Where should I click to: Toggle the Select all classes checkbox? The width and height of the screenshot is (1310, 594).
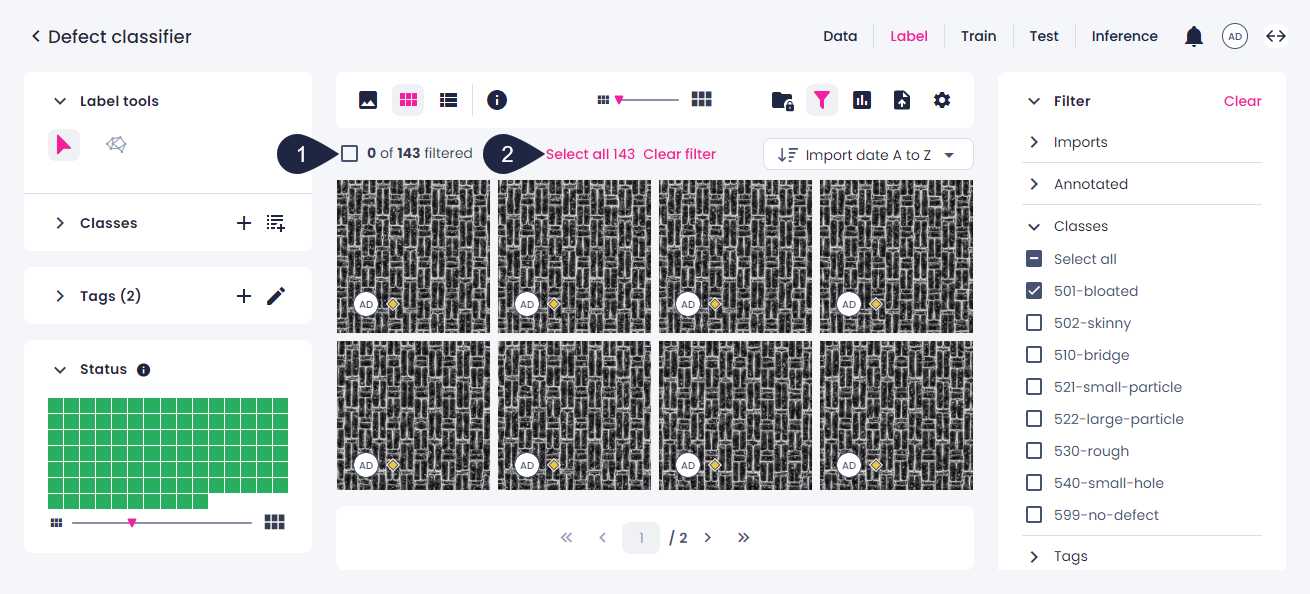(1034, 259)
